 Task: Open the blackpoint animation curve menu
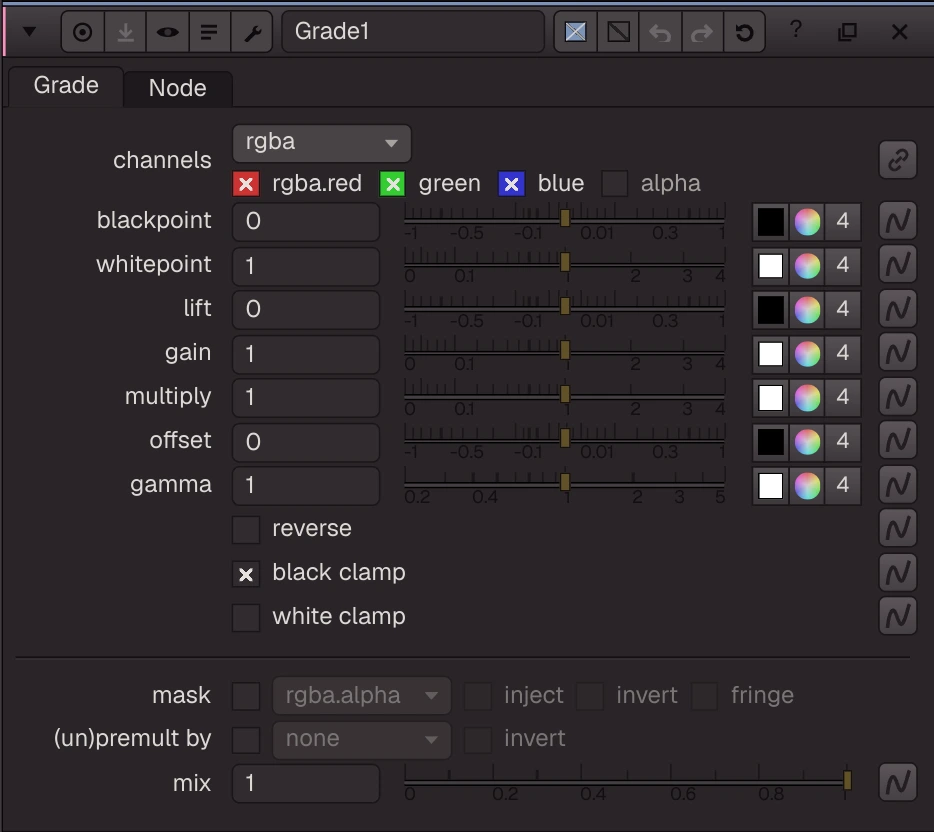[898, 221]
